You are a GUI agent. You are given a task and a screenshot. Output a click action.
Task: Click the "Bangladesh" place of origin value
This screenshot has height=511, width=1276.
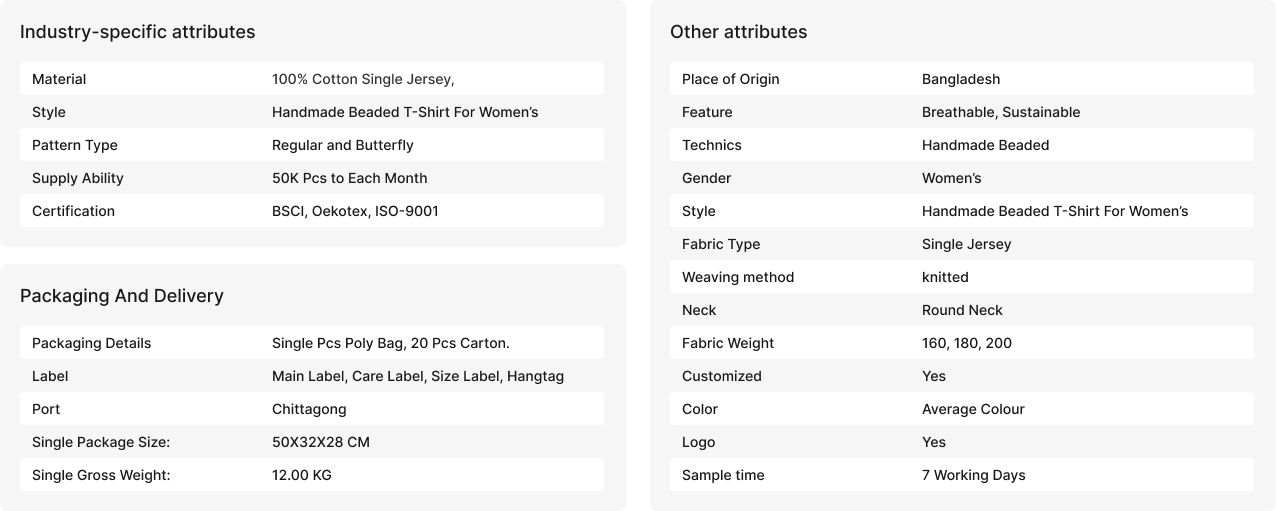960,79
